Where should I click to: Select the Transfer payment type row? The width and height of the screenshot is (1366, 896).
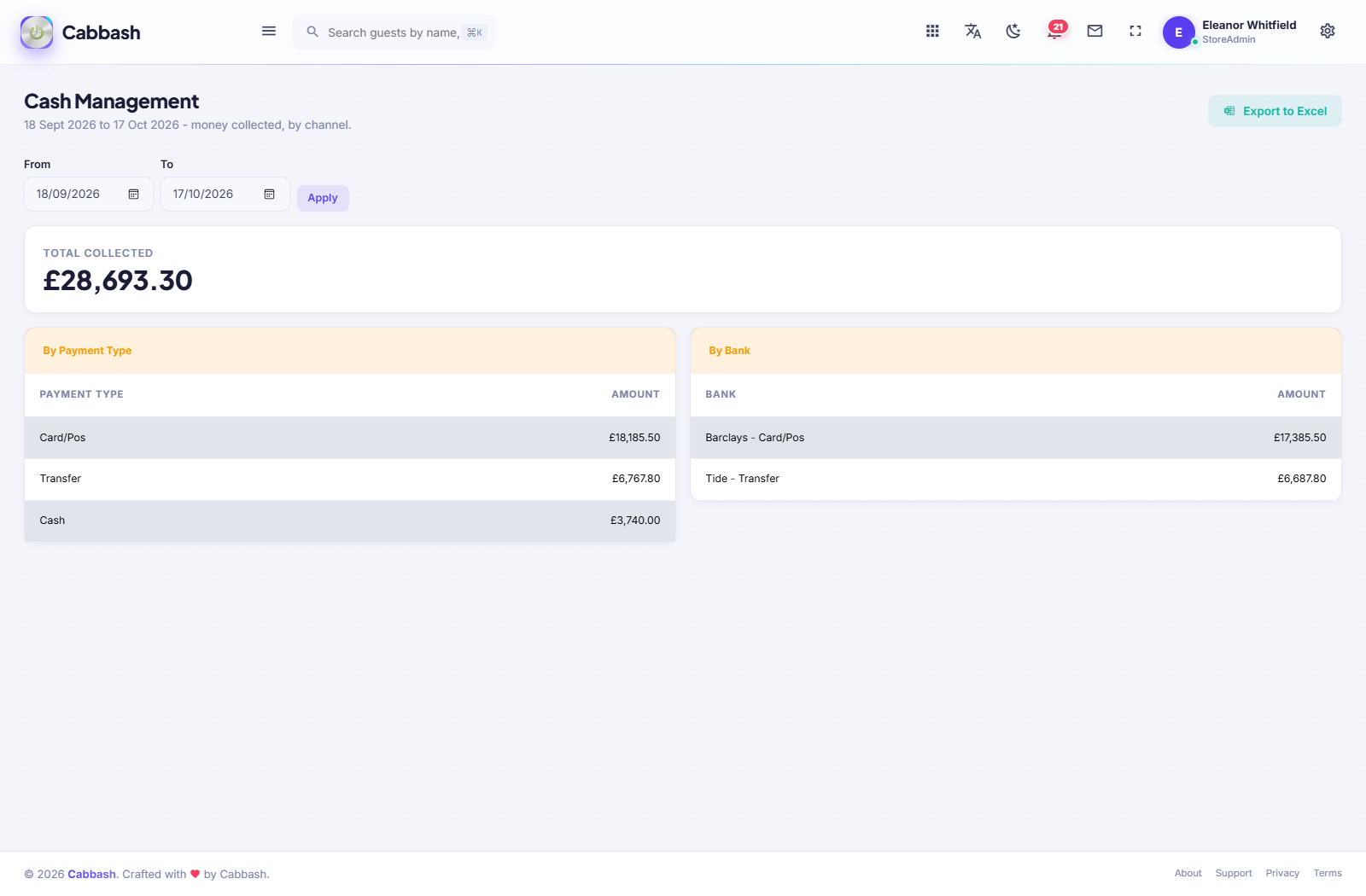coord(350,479)
